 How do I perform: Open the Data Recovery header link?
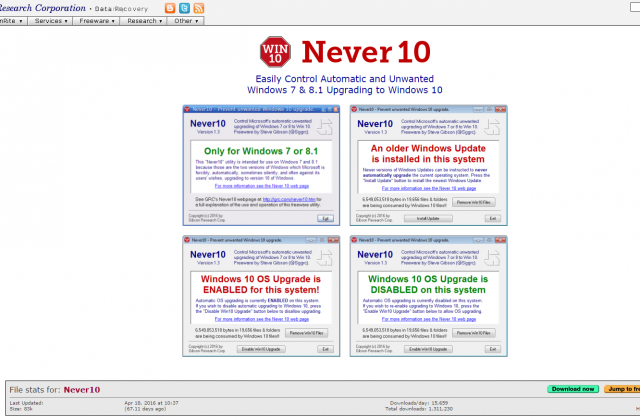(x=121, y=9)
